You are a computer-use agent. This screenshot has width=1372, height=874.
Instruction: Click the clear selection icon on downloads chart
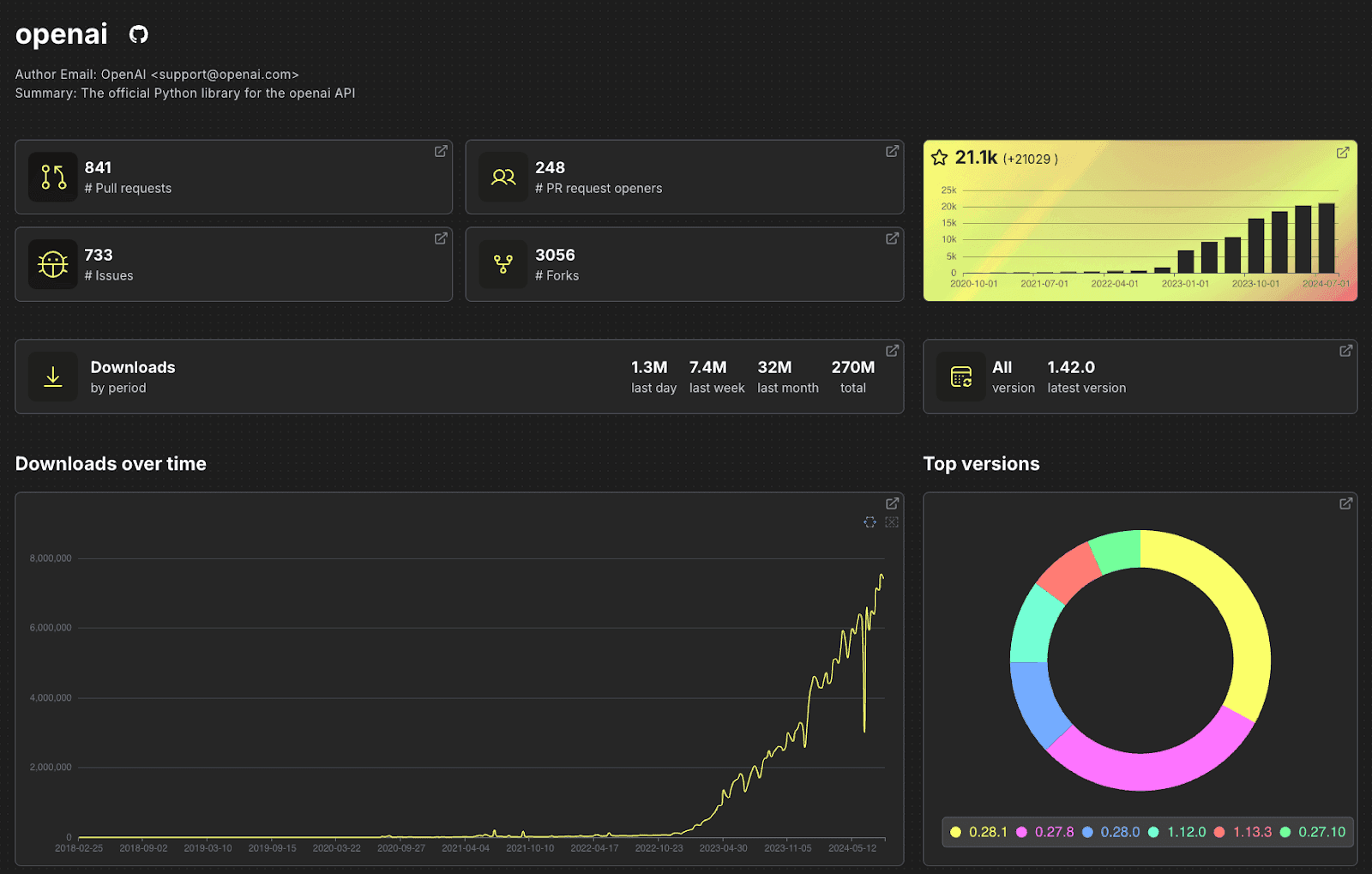point(892,522)
